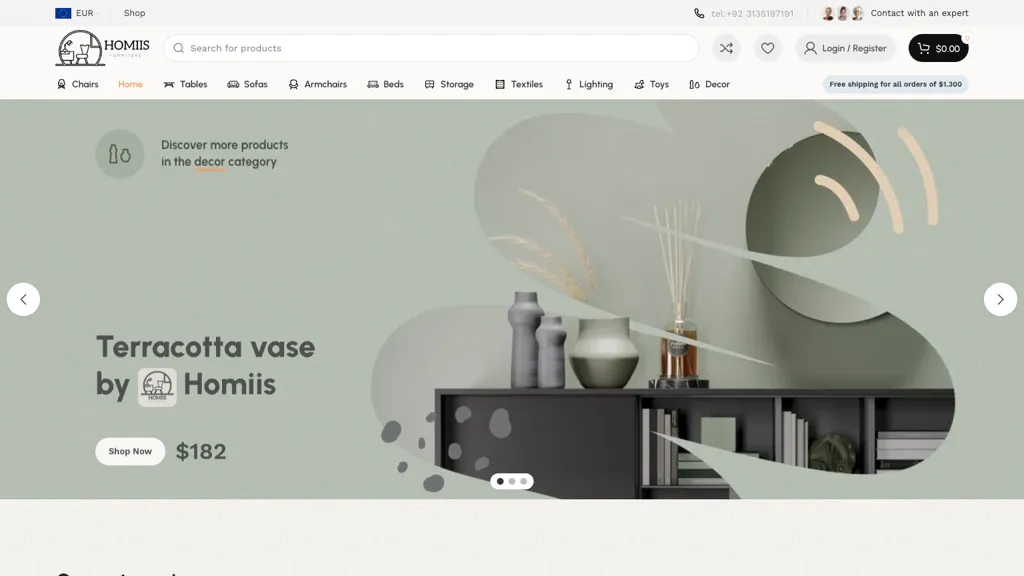Click the Armchairs category icon

tap(293, 84)
